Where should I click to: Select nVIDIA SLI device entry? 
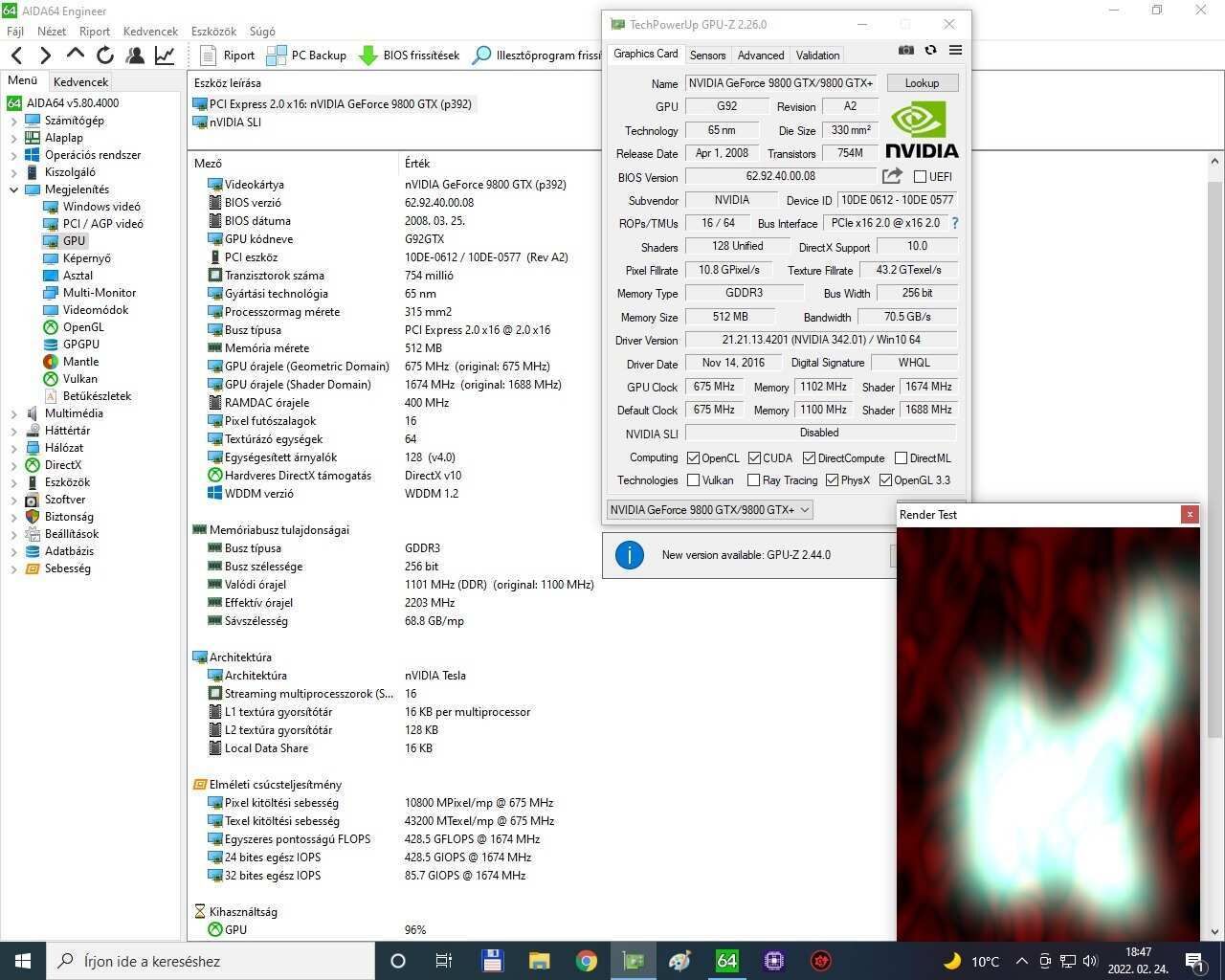(x=227, y=122)
